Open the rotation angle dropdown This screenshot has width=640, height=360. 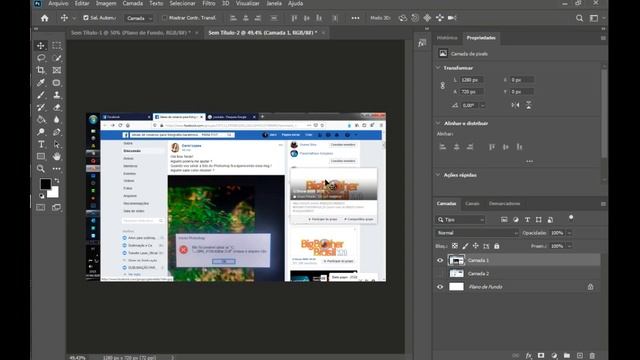pyautogui.click(x=482, y=105)
